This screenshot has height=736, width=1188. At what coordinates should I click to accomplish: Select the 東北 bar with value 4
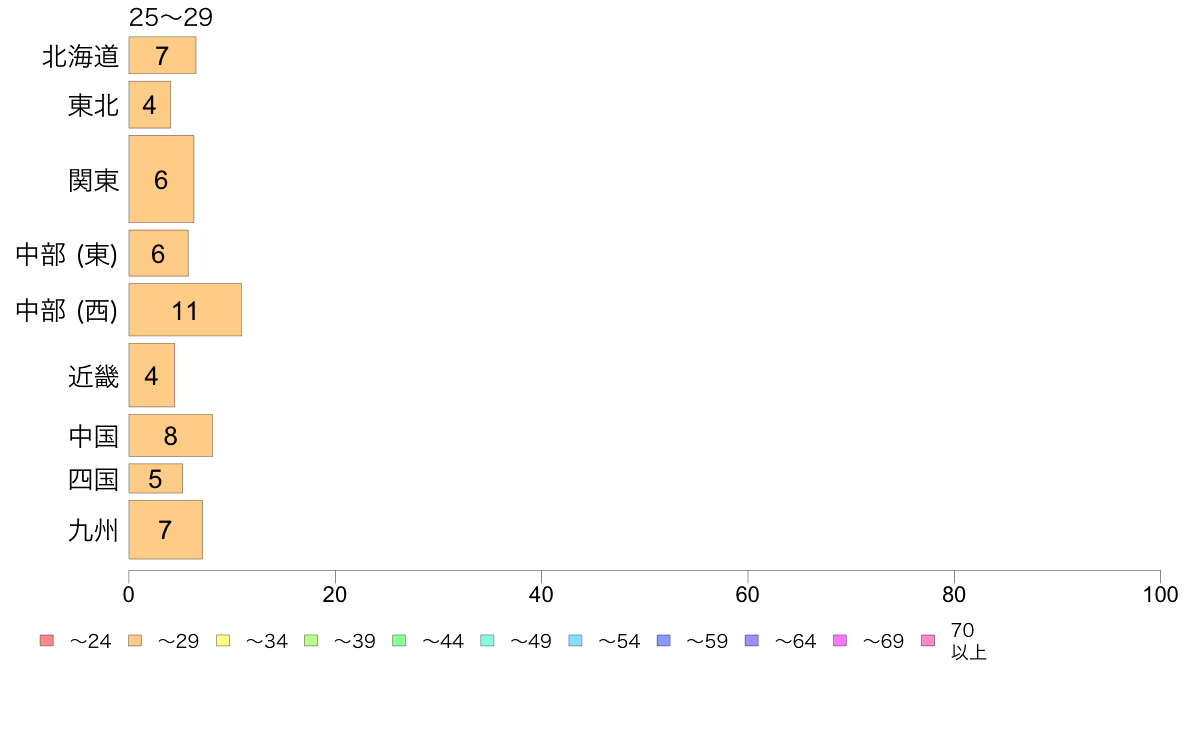click(149, 104)
